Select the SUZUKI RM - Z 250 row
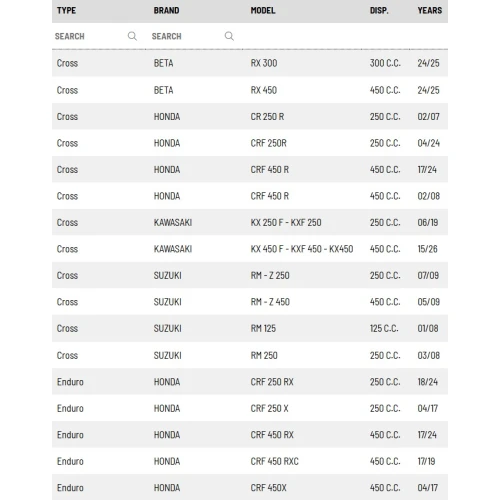The width and height of the screenshot is (500, 500). click(250, 275)
